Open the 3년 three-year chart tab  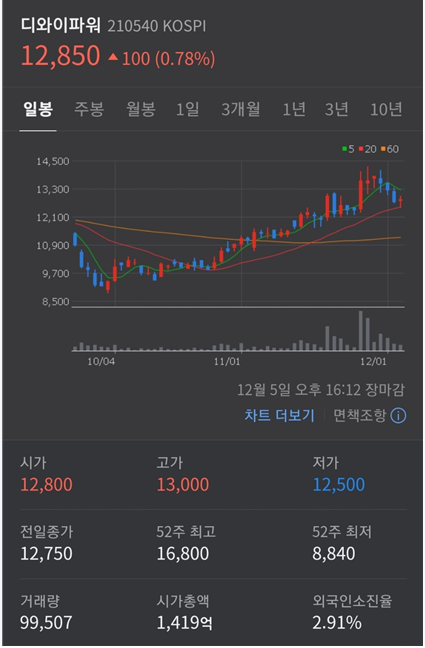coord(337,110)
